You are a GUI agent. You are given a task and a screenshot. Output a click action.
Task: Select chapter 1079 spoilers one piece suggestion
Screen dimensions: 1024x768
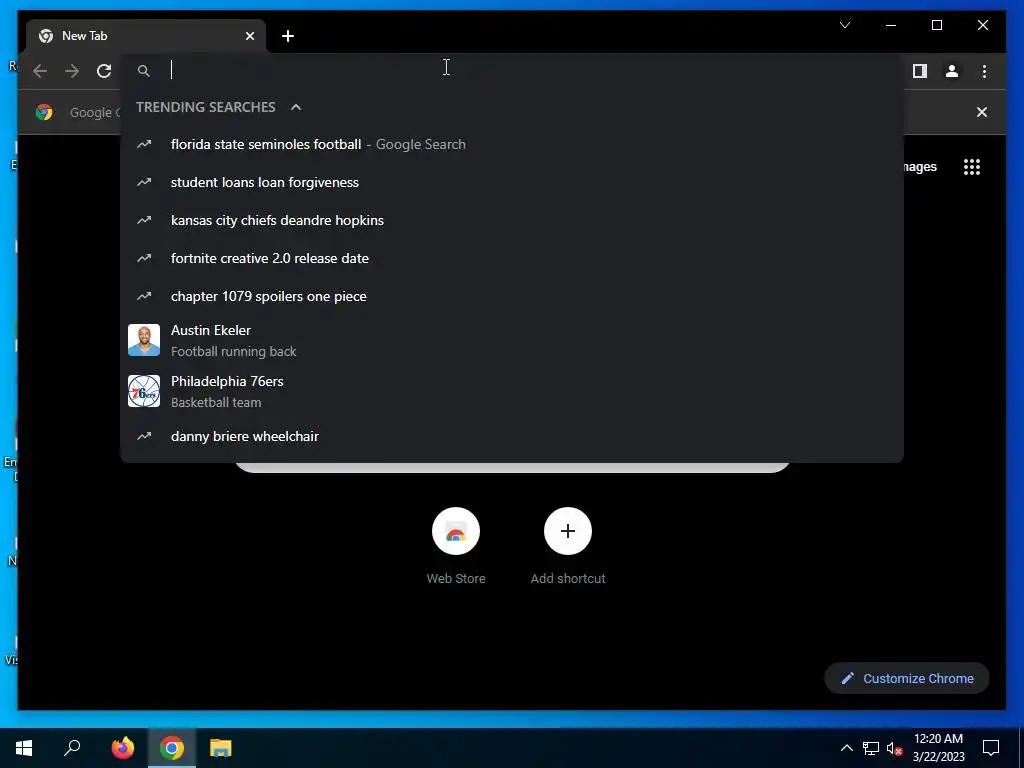pos(512,296)
